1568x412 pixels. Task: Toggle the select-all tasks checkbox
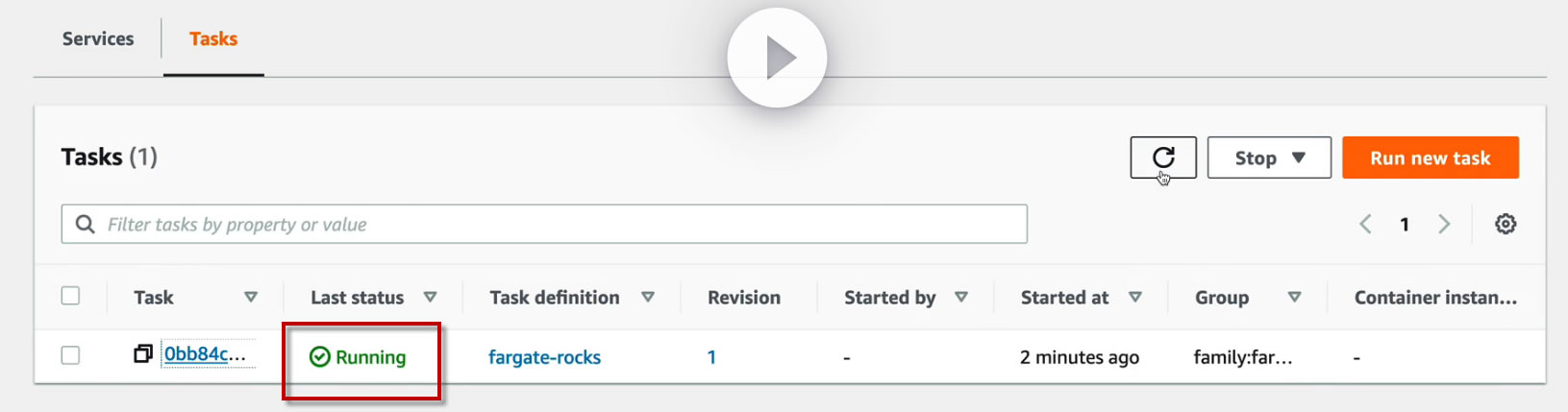pos(70,296)
